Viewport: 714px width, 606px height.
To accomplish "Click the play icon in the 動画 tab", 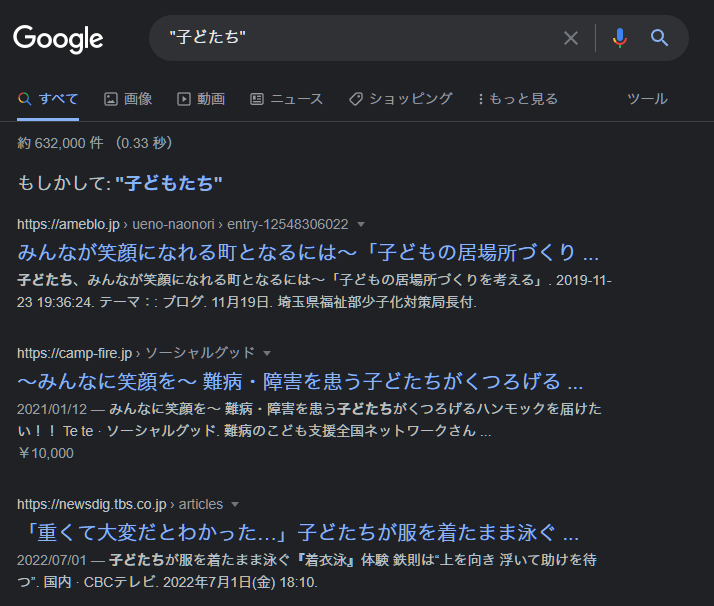I will 184,99.
